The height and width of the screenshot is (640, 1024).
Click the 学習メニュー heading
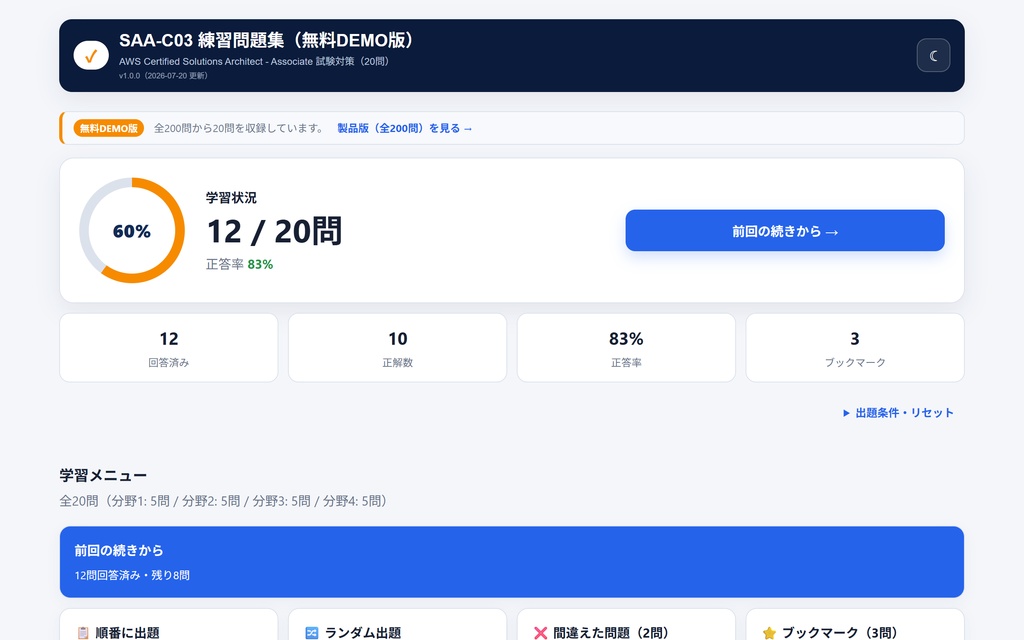(103, 475)
